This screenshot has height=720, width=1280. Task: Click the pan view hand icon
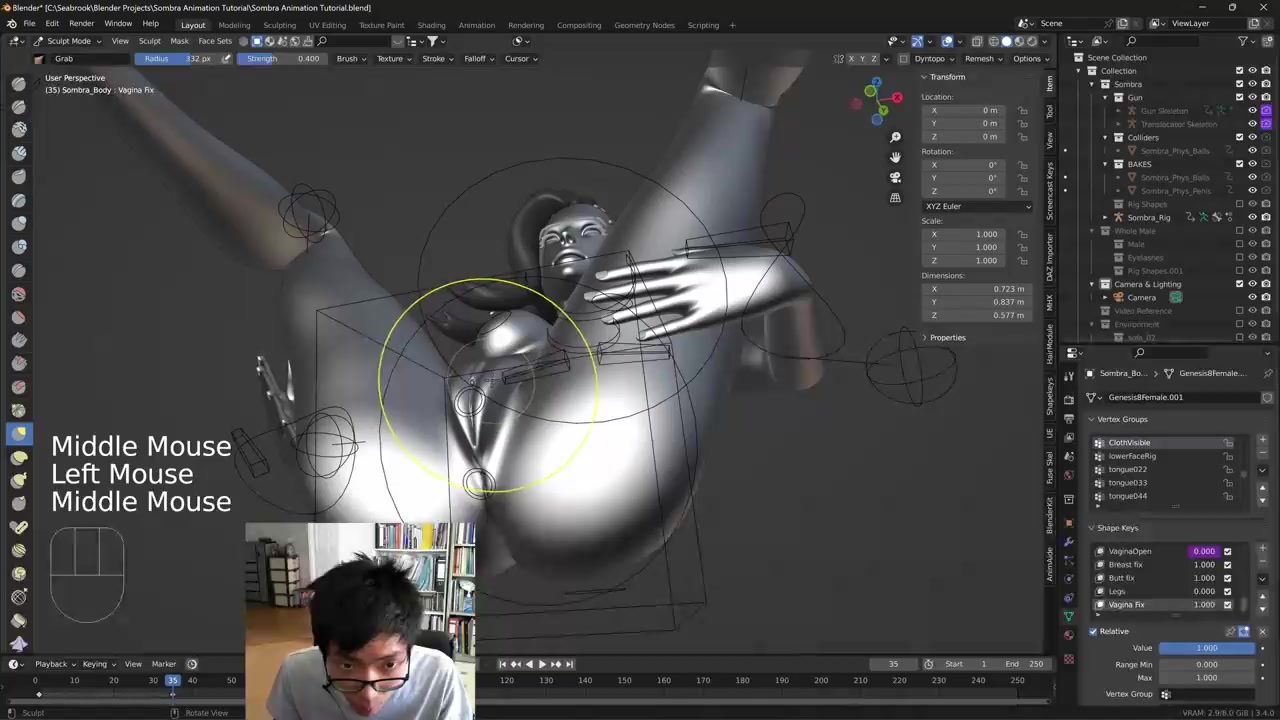pyautogui.click(x=895, y=157)
